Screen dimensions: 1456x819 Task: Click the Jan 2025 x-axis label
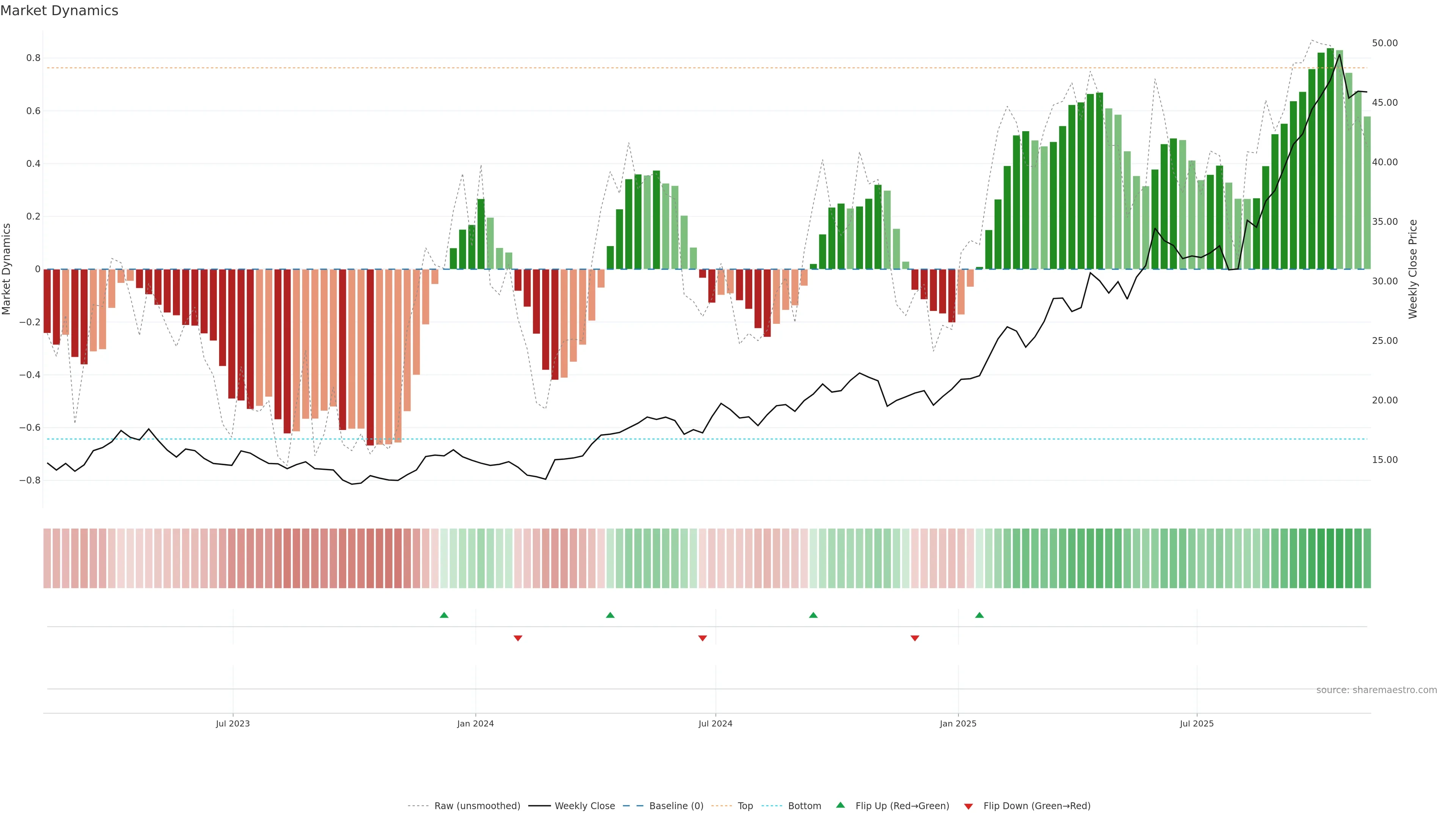click(957, 723)
